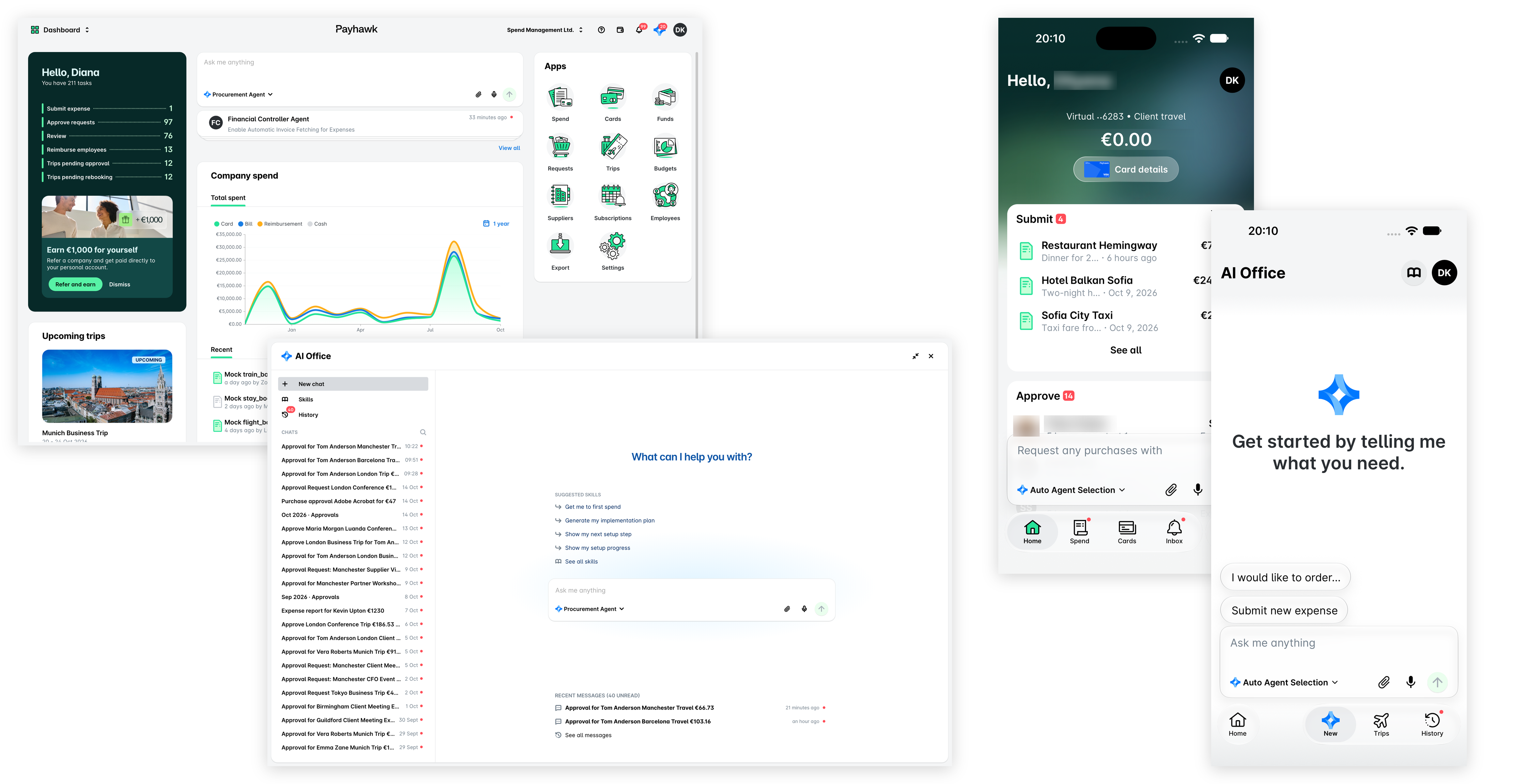Tap the Inbox tab in mobile bottom bar

pyautogui.click(x=1174, y=532)
